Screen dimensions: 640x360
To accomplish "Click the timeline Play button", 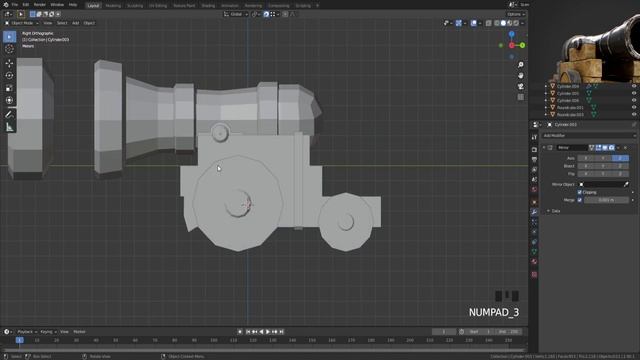I will [268, 332].
